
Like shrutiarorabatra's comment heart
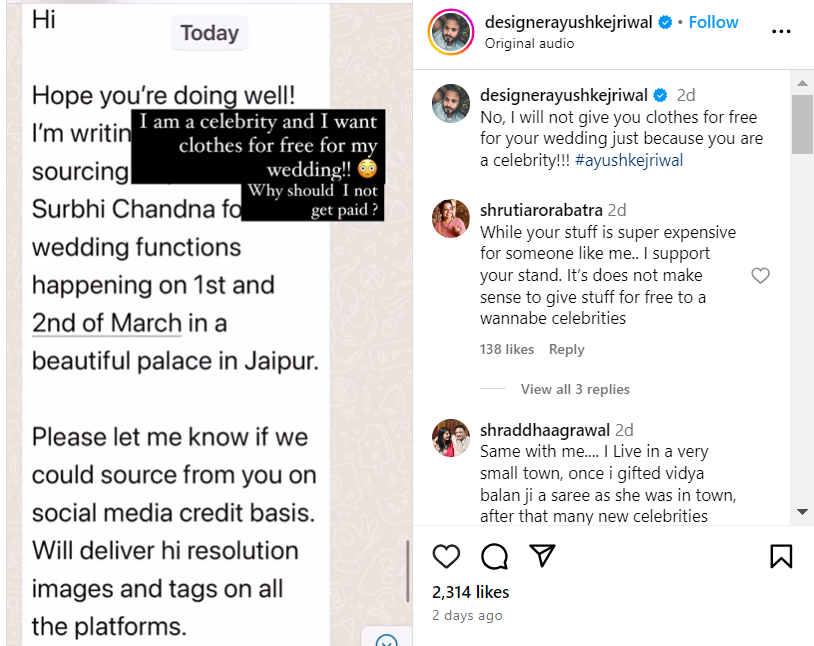pyautogui.click(x=760, y=276)
